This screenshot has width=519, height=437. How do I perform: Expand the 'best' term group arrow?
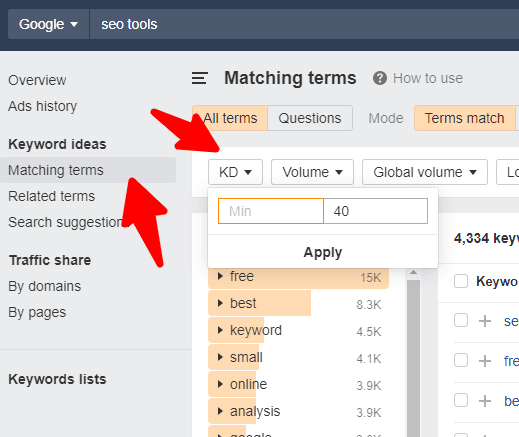[220, 303]
